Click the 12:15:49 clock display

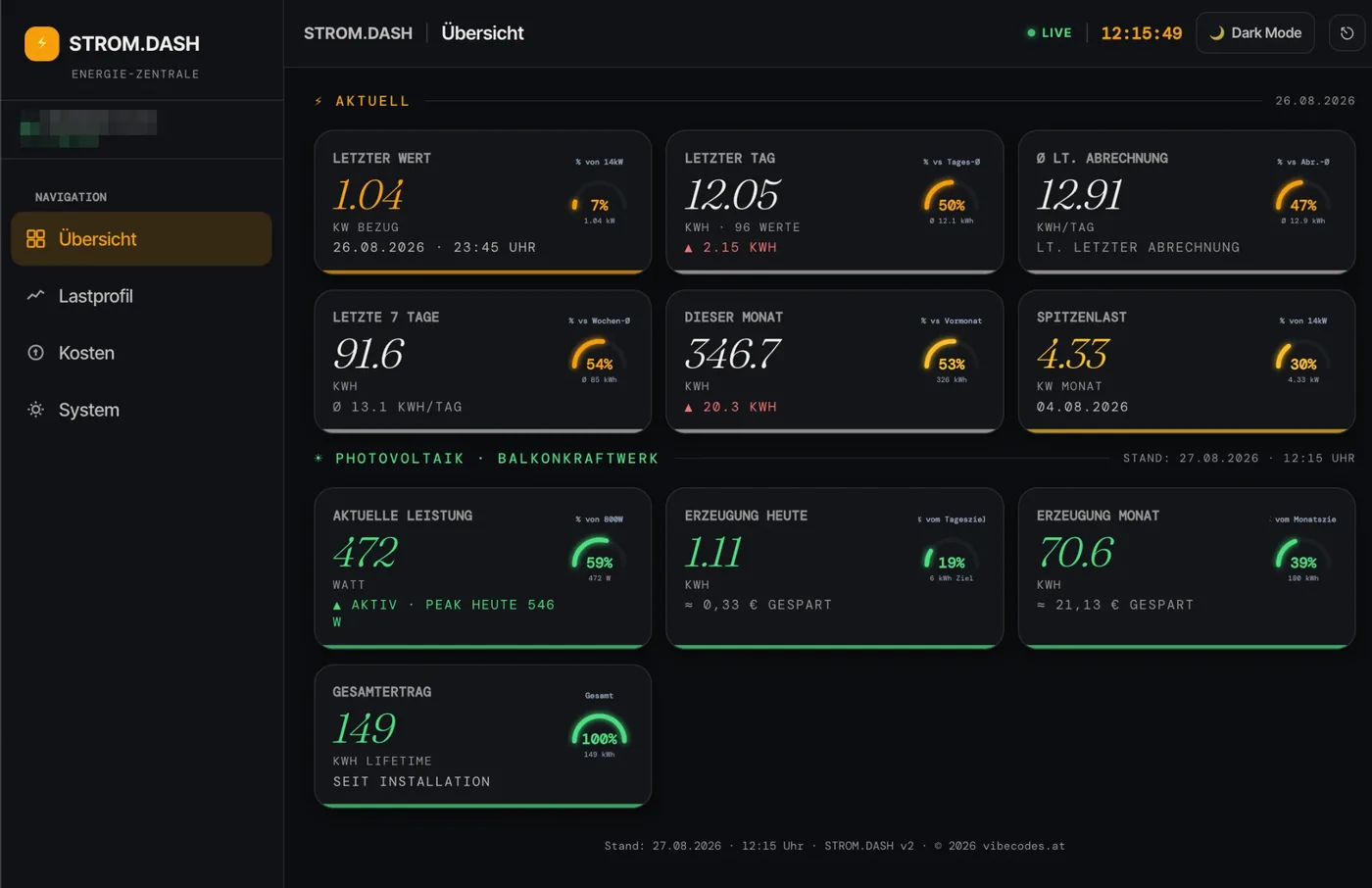pos(1142,33)
